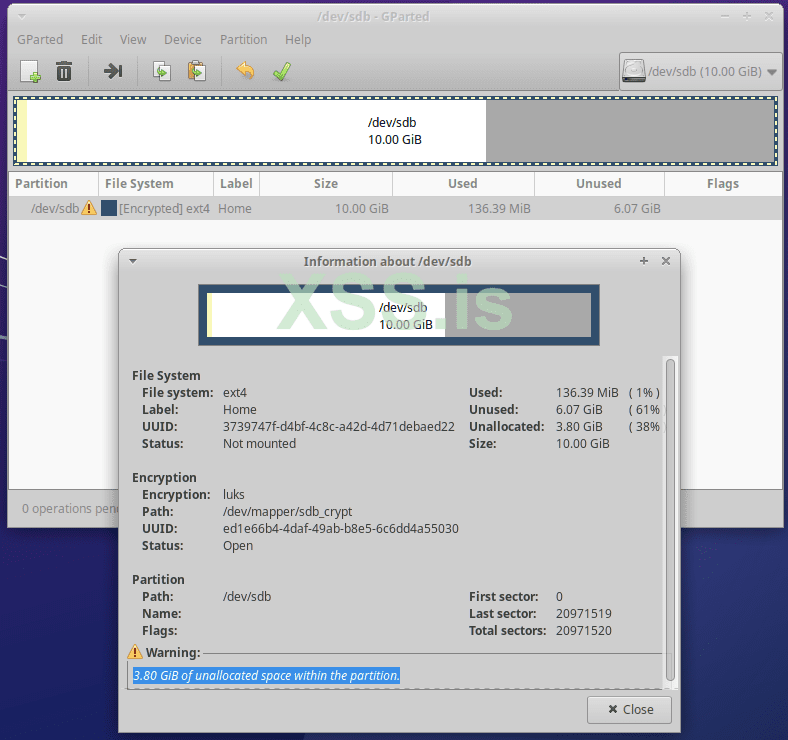The image size is (788, 740).
Task: Click the blue file system color swatch in row
Action: [109, 208]
